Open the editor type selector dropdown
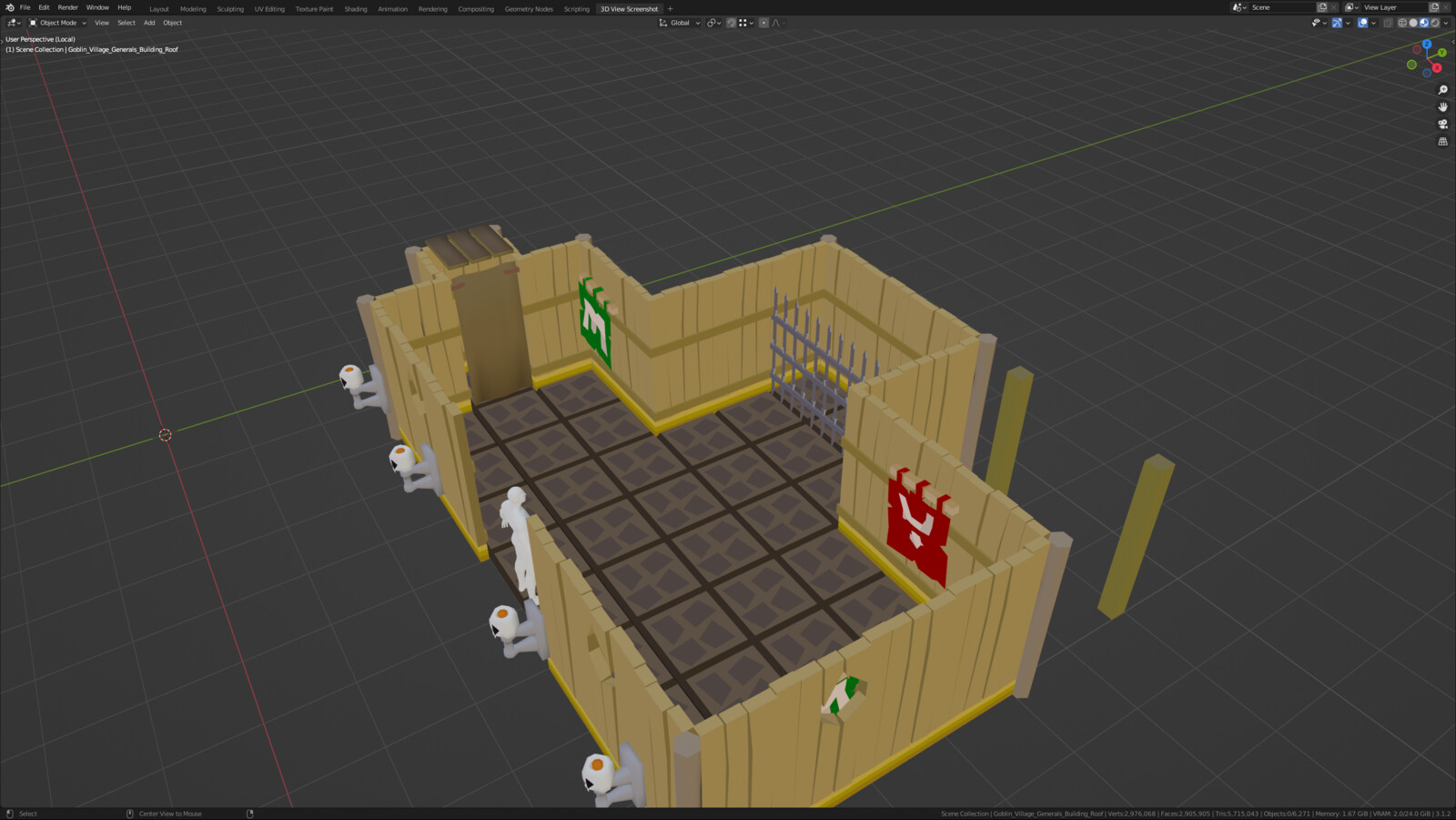The width and height of the screenshot is (1456, 820). 14,23
